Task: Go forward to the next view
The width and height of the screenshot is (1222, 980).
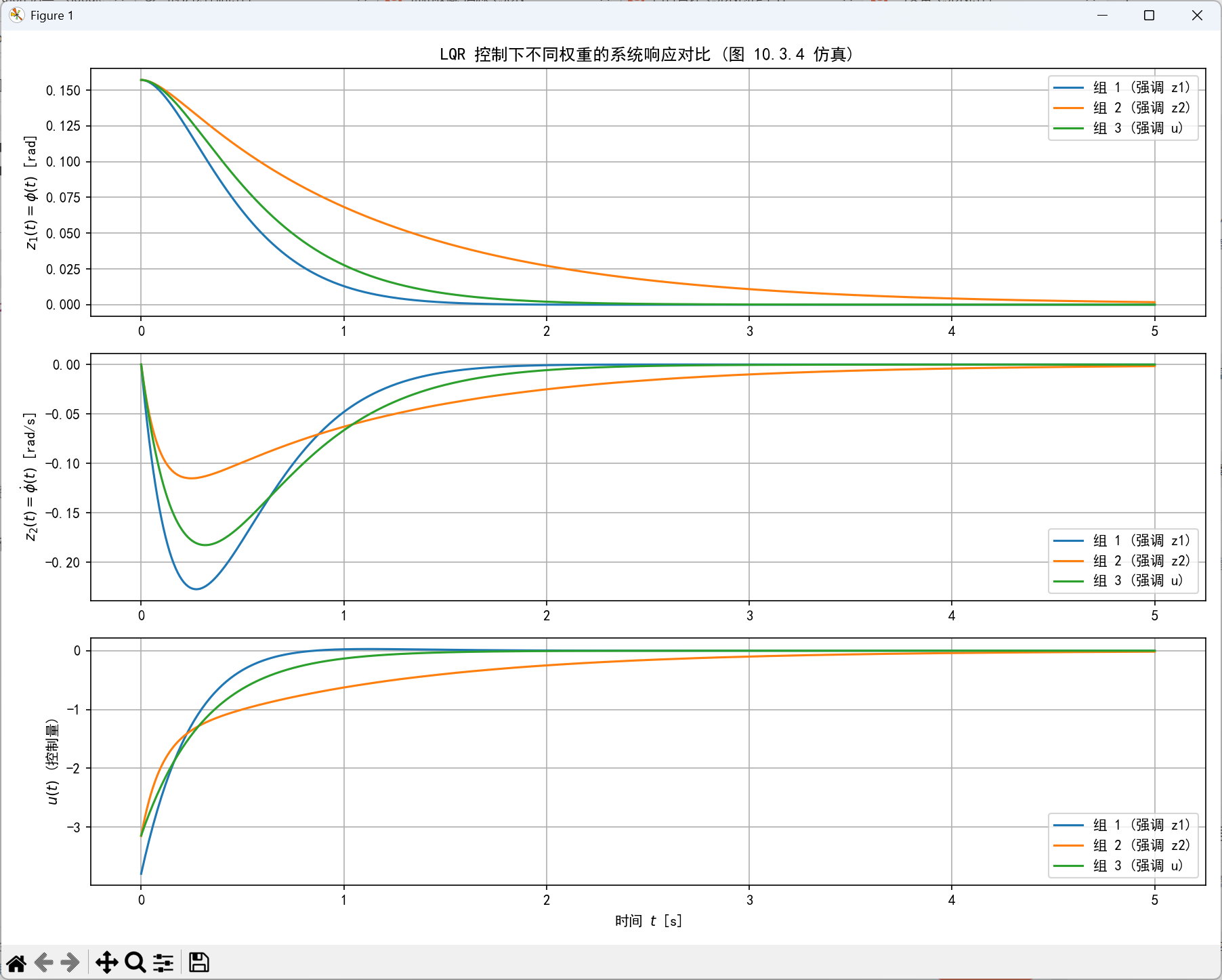Action: [70, 962]
